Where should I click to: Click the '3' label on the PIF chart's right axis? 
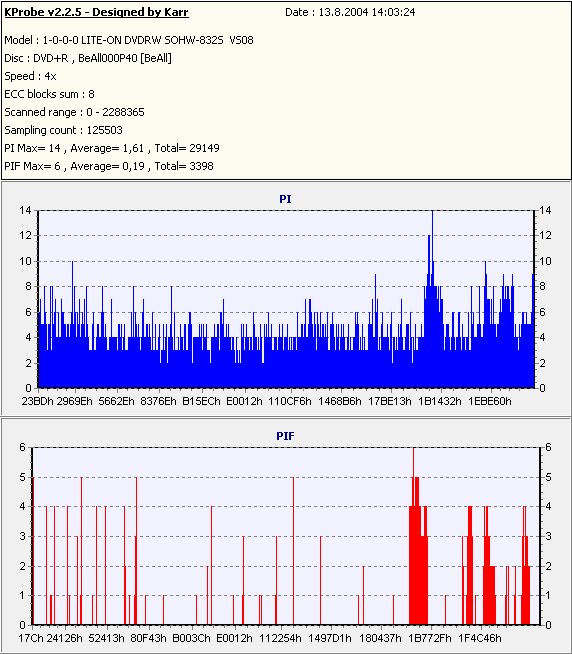[x=548, y=536]
